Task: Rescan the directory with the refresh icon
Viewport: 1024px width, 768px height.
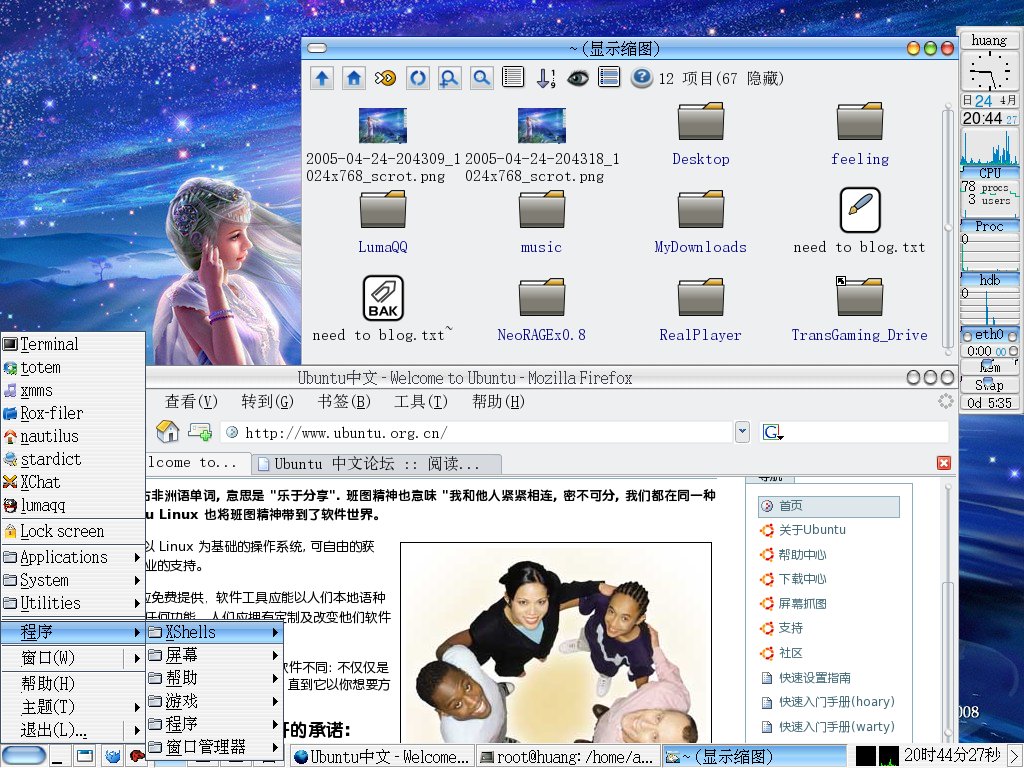Action: (x=417, y=79)
